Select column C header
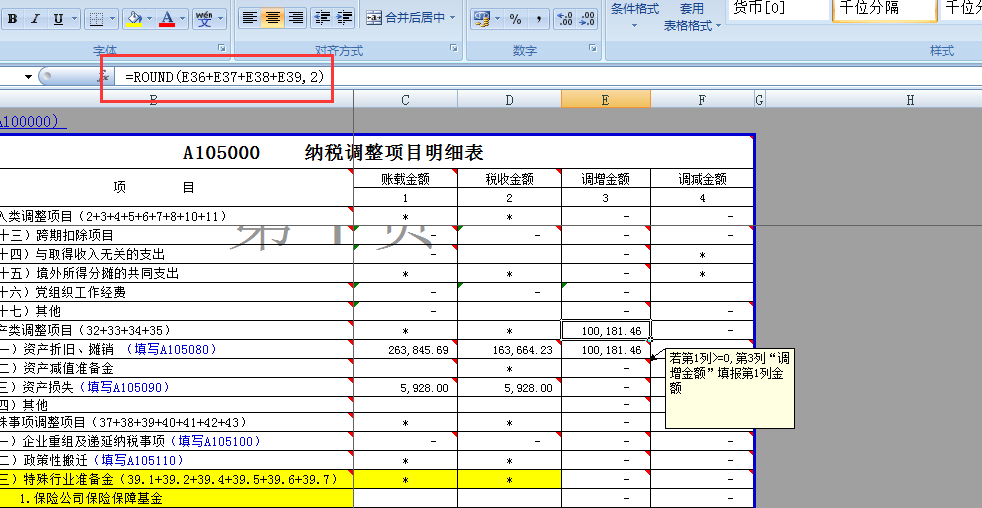 [405, 100]
